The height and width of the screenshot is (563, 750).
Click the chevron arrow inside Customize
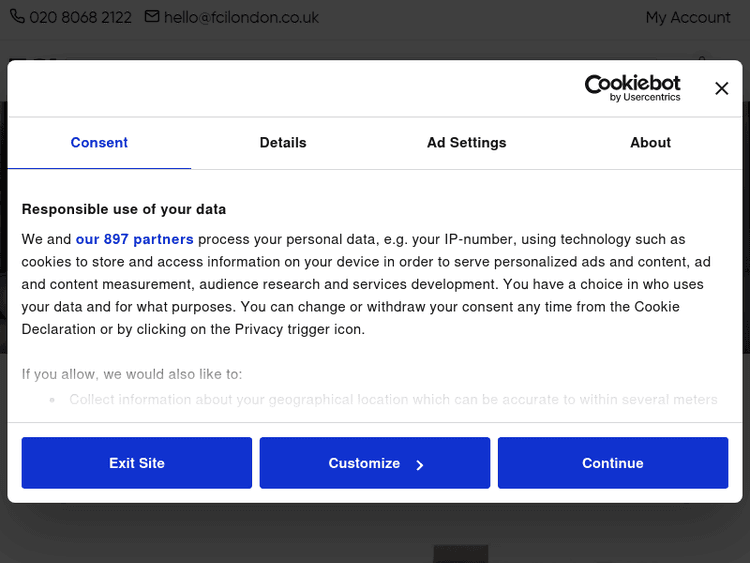click(x=420, y=464)
